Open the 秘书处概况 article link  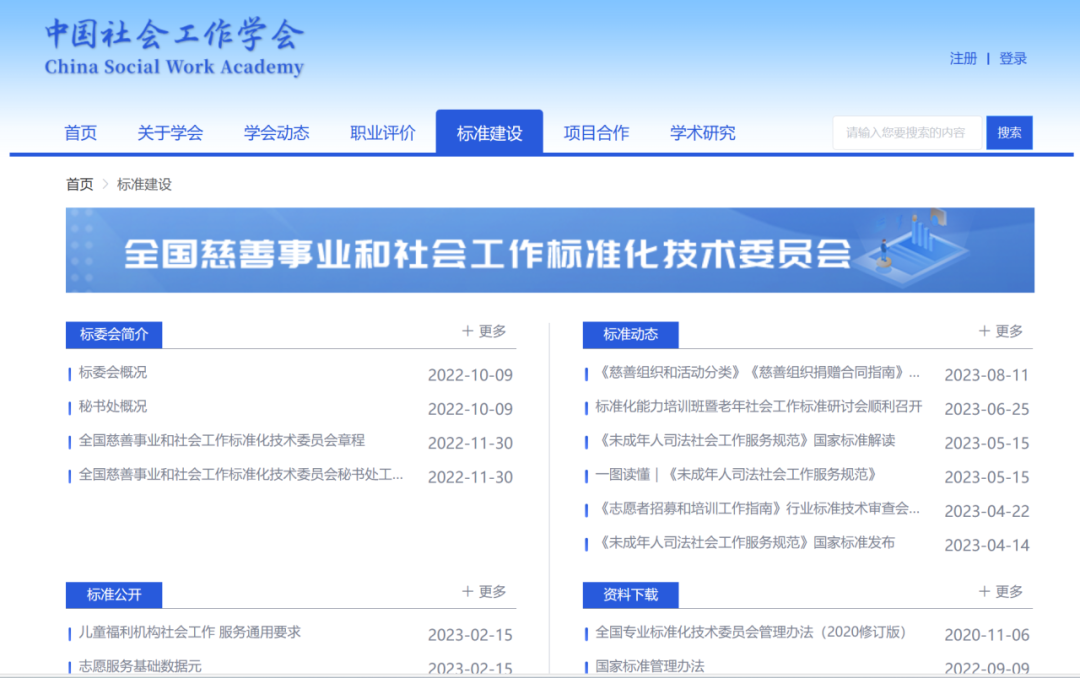click(113, 406)
